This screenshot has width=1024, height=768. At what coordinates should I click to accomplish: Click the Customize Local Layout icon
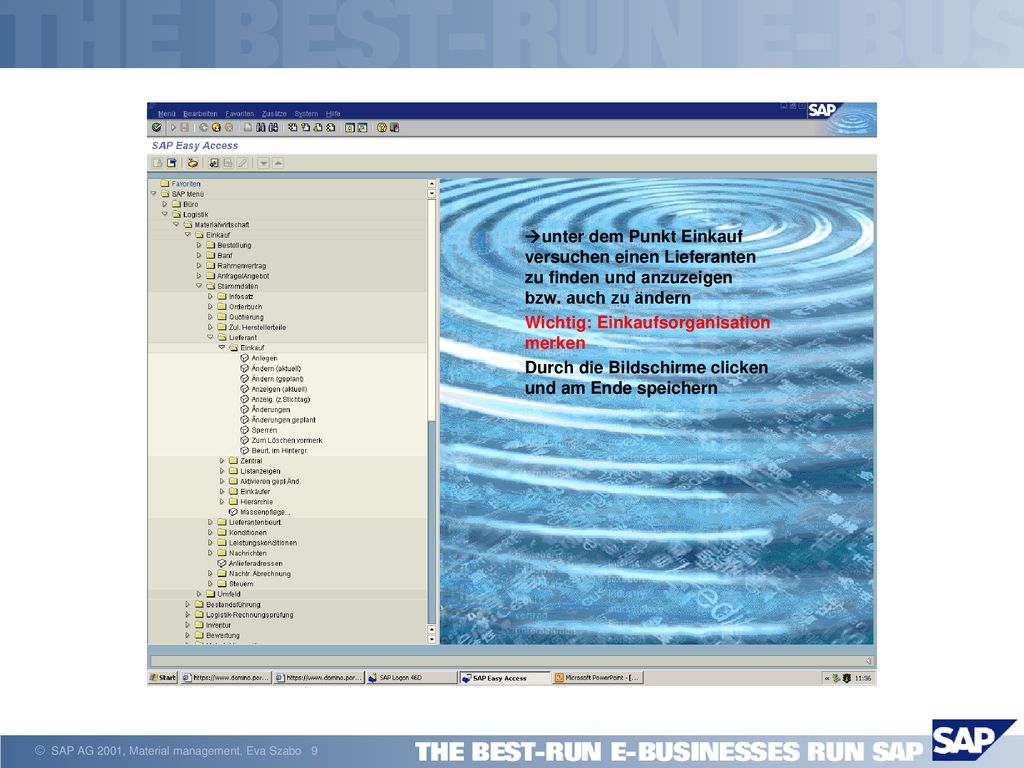coord(394,127)
